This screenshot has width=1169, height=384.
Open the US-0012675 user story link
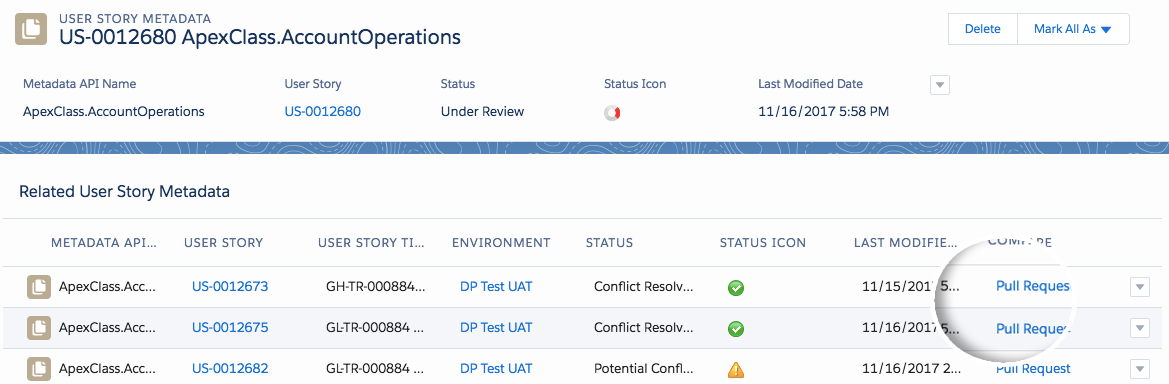230,327
